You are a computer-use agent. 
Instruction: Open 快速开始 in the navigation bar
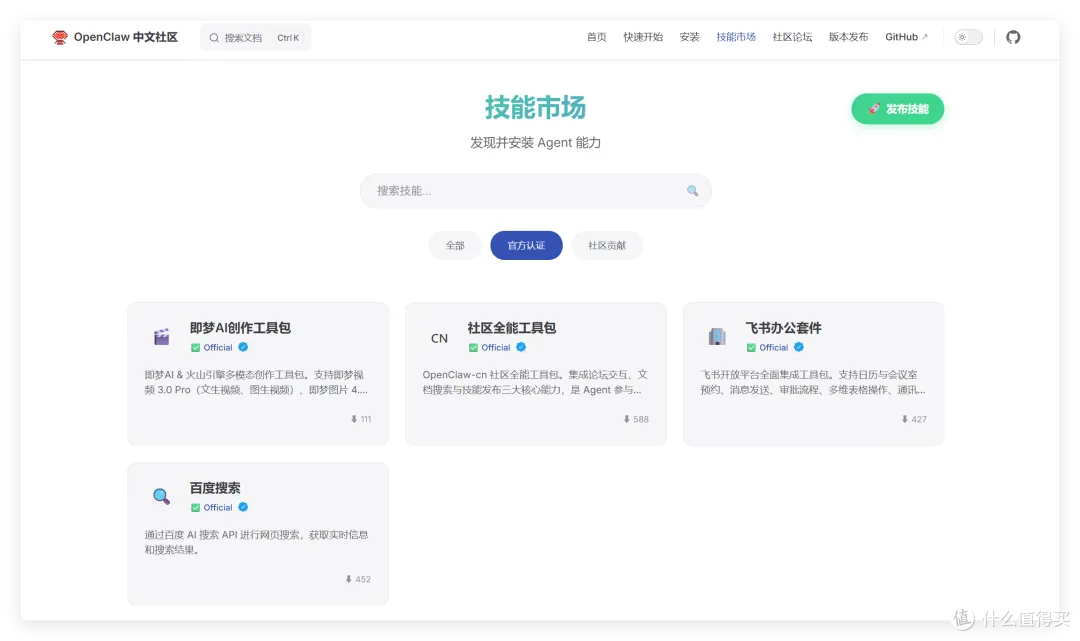643,37
